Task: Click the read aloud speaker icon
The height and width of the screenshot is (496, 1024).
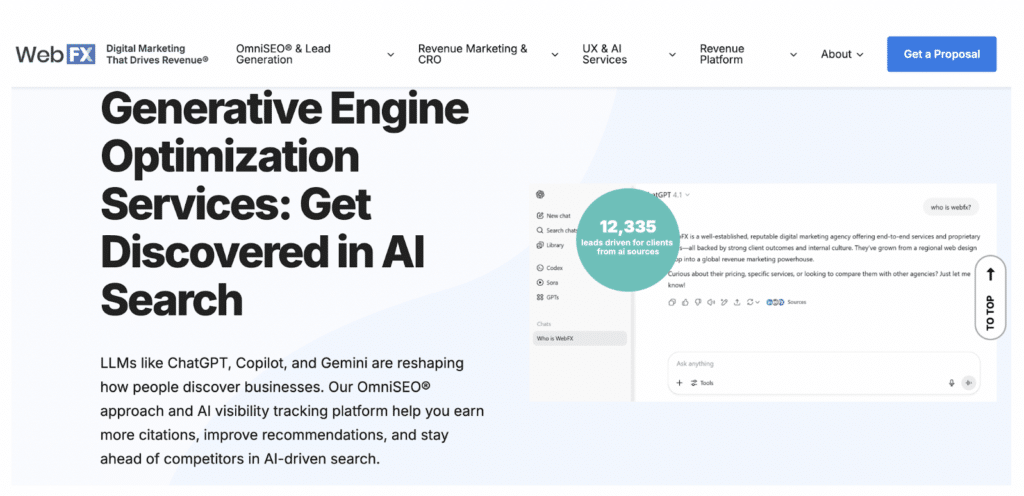Action: click(711, 302)
